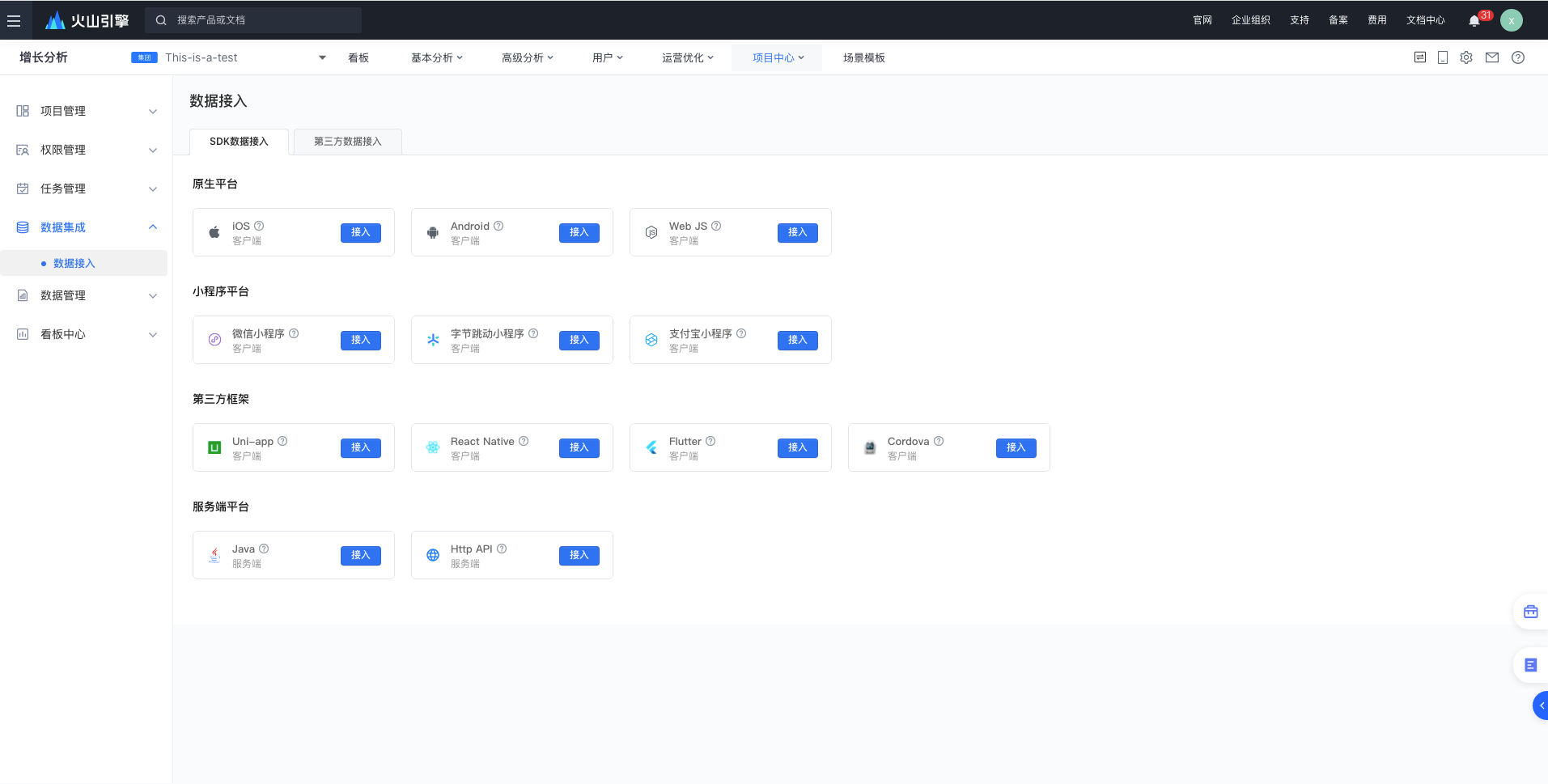This screenshot has height=784, width=1548.
Task: Click 接入 for 微信小程序
Action: coord(361,340)
